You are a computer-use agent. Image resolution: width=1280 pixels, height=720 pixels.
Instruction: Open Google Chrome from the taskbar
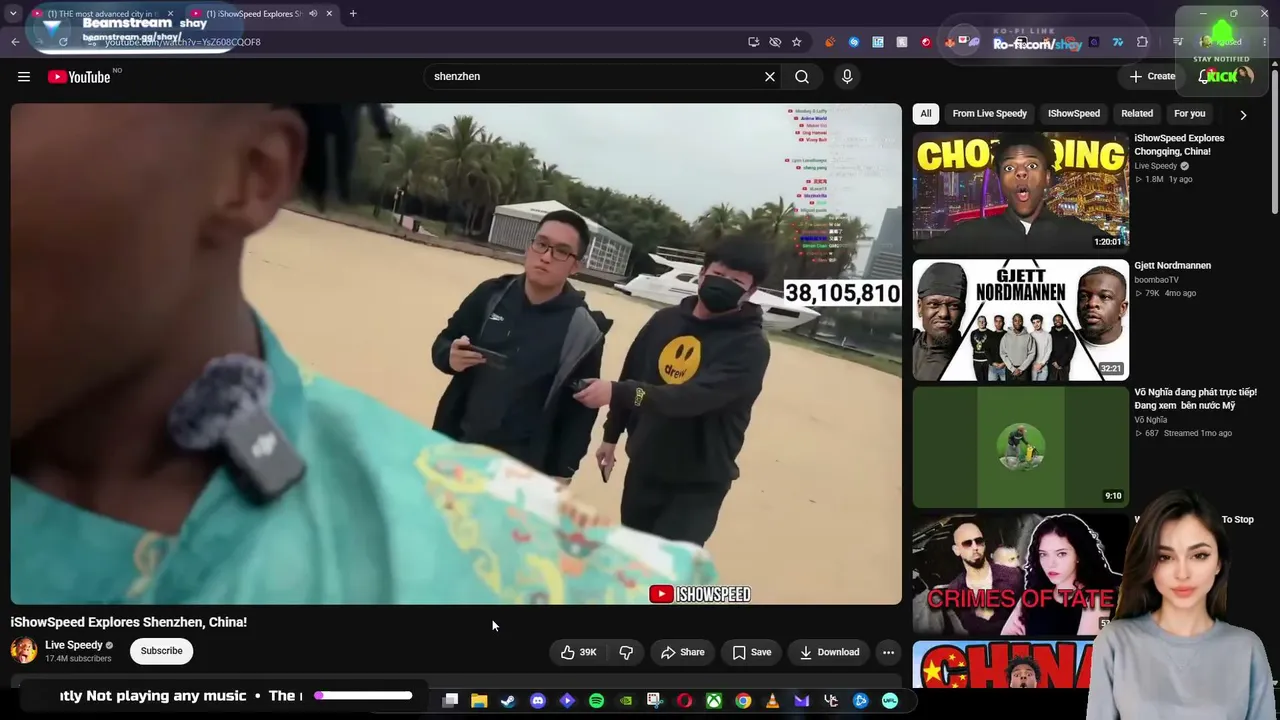click(743, 701)
